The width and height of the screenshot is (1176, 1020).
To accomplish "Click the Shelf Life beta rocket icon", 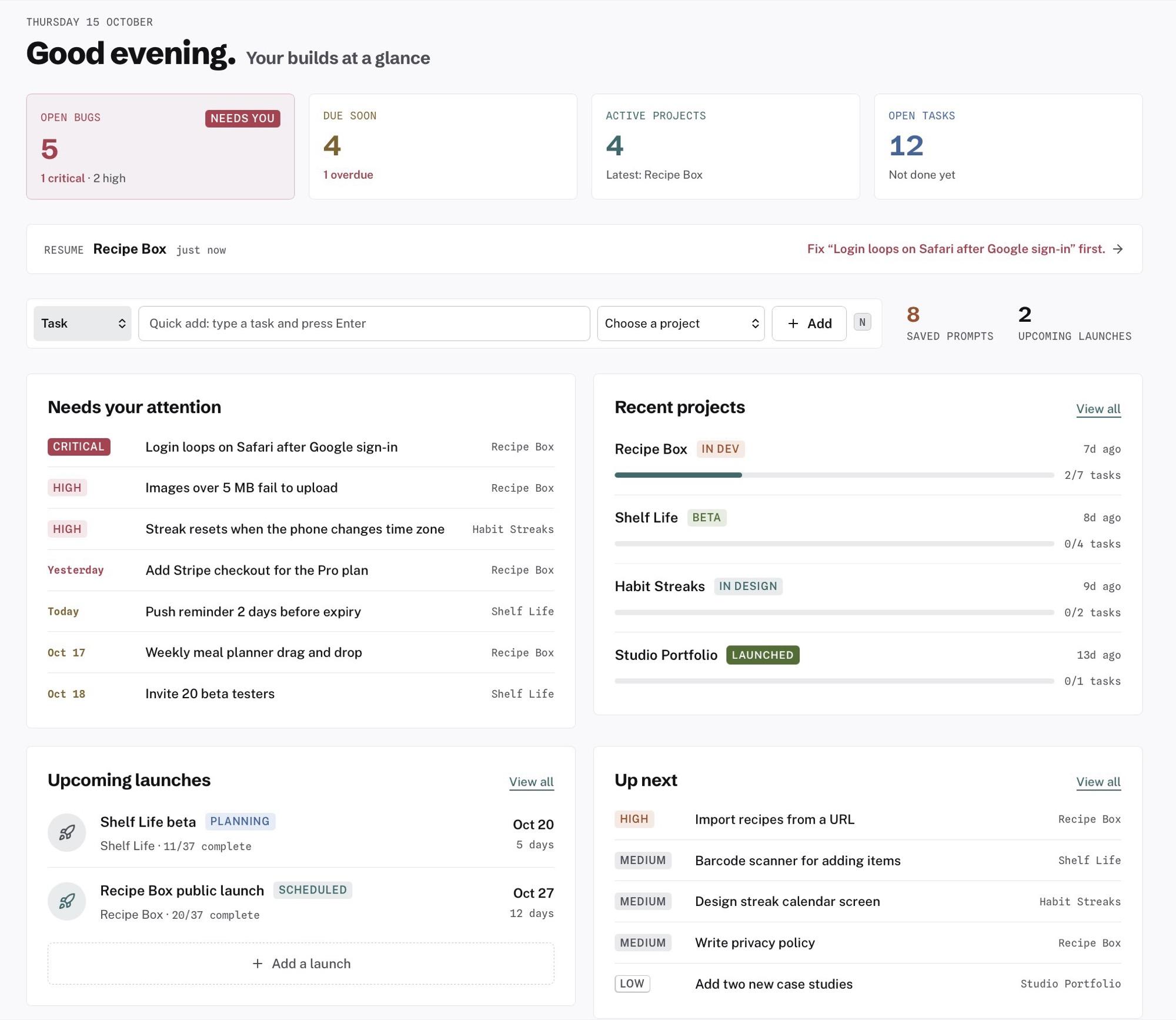I will click(67, 832).
